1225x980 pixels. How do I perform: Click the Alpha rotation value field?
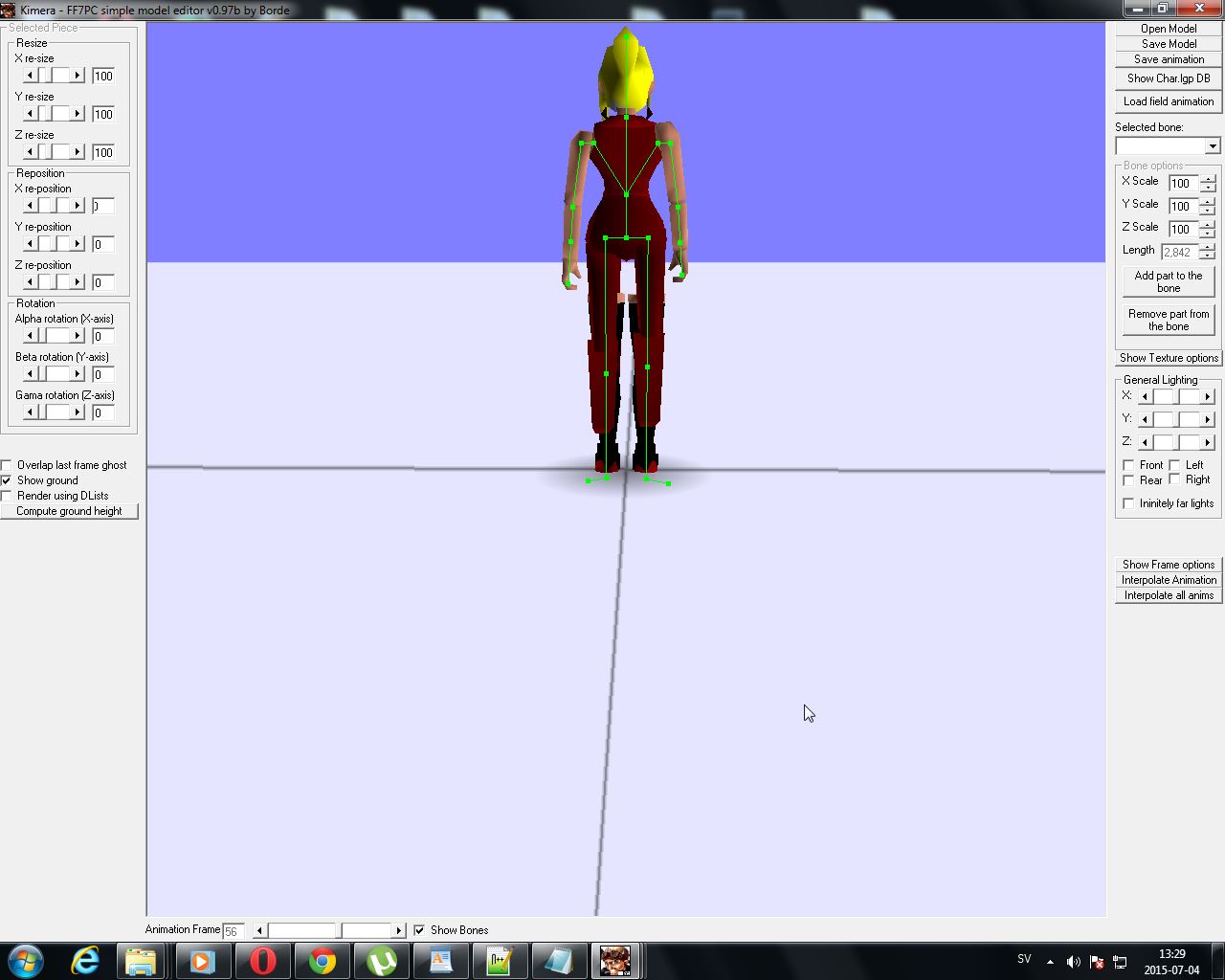tap(103, 336)
